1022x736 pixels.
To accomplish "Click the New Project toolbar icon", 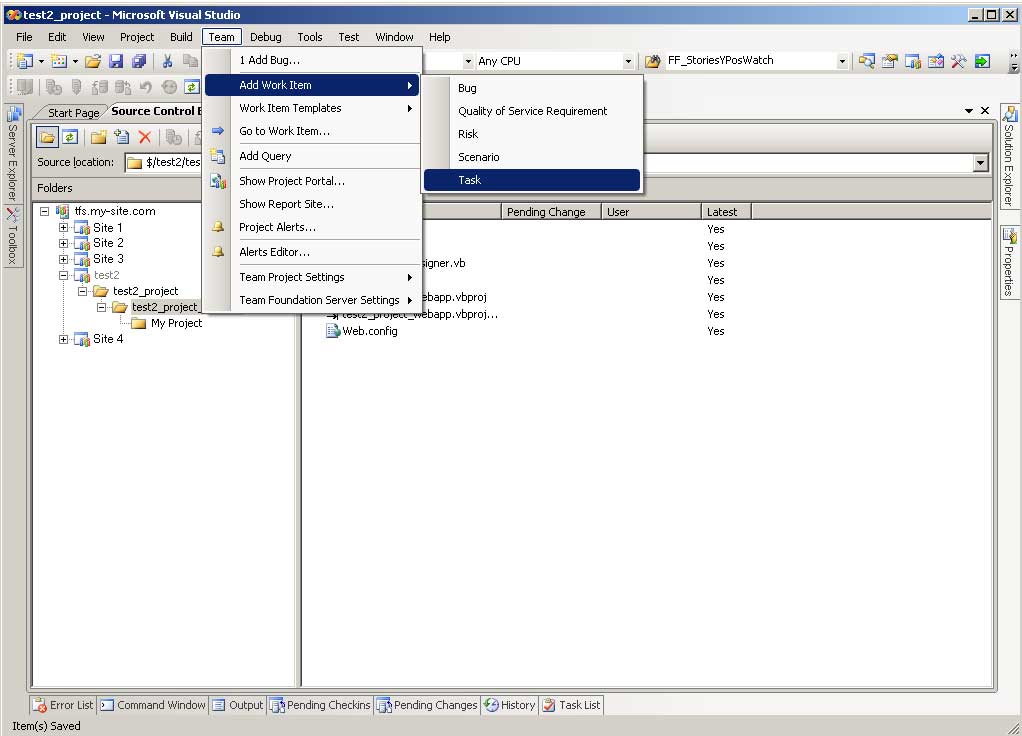I will tap(25, 61).
